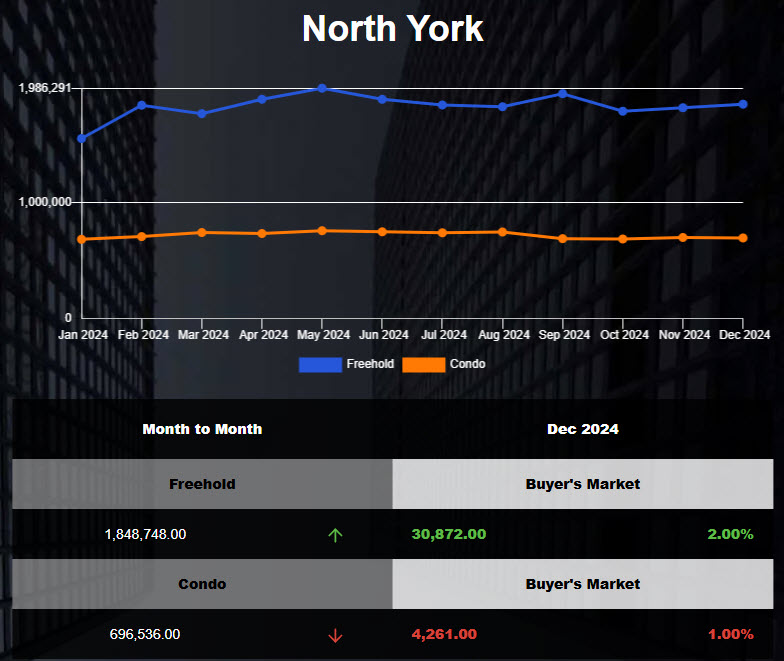784x661 pixels.
Task: Select the Mar 2024 Condo data point
Action: [x=202, y=232]
